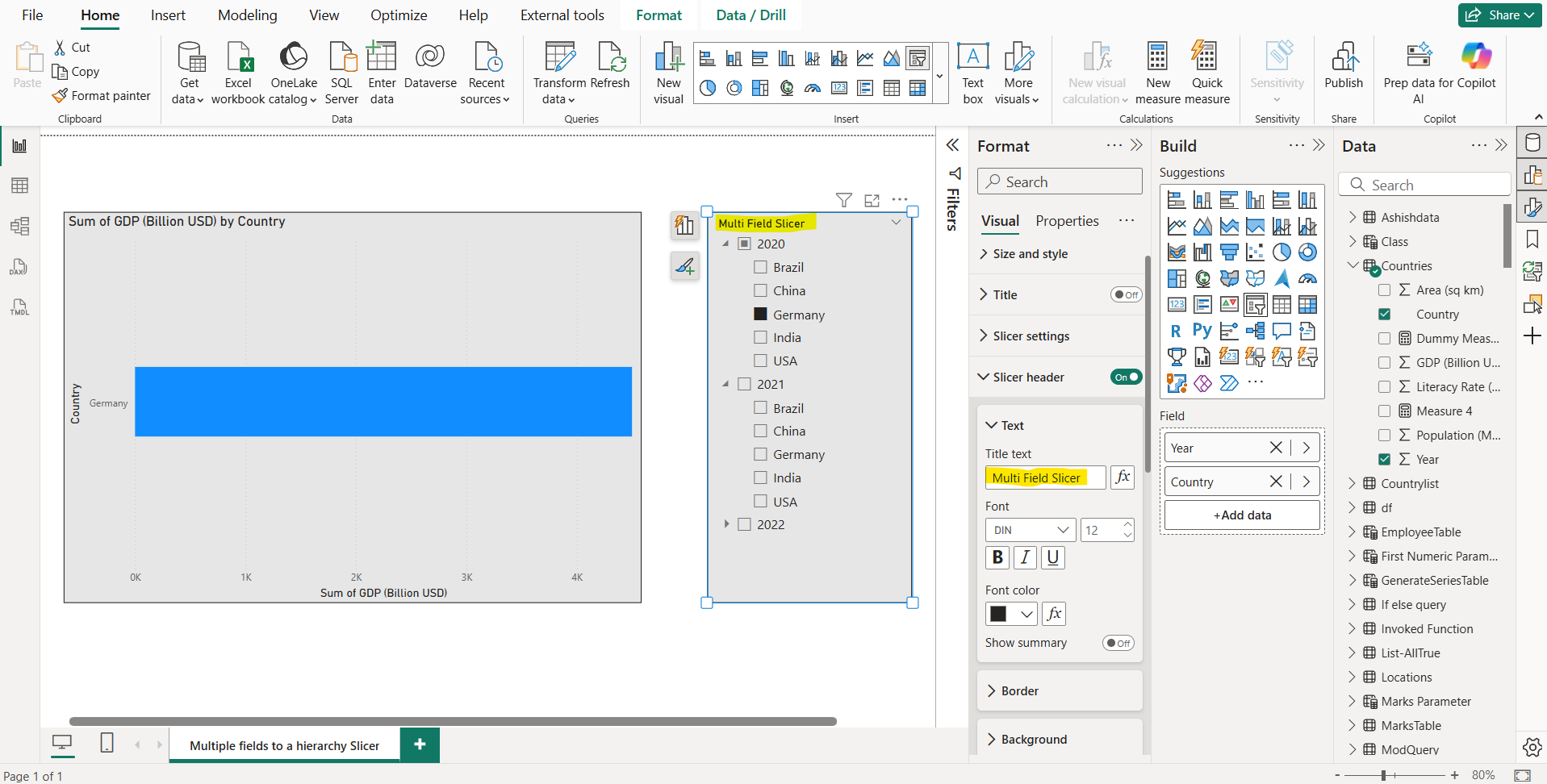1547x784 pixels.
Task: Select the New visual button
Action: click(668, 73)
